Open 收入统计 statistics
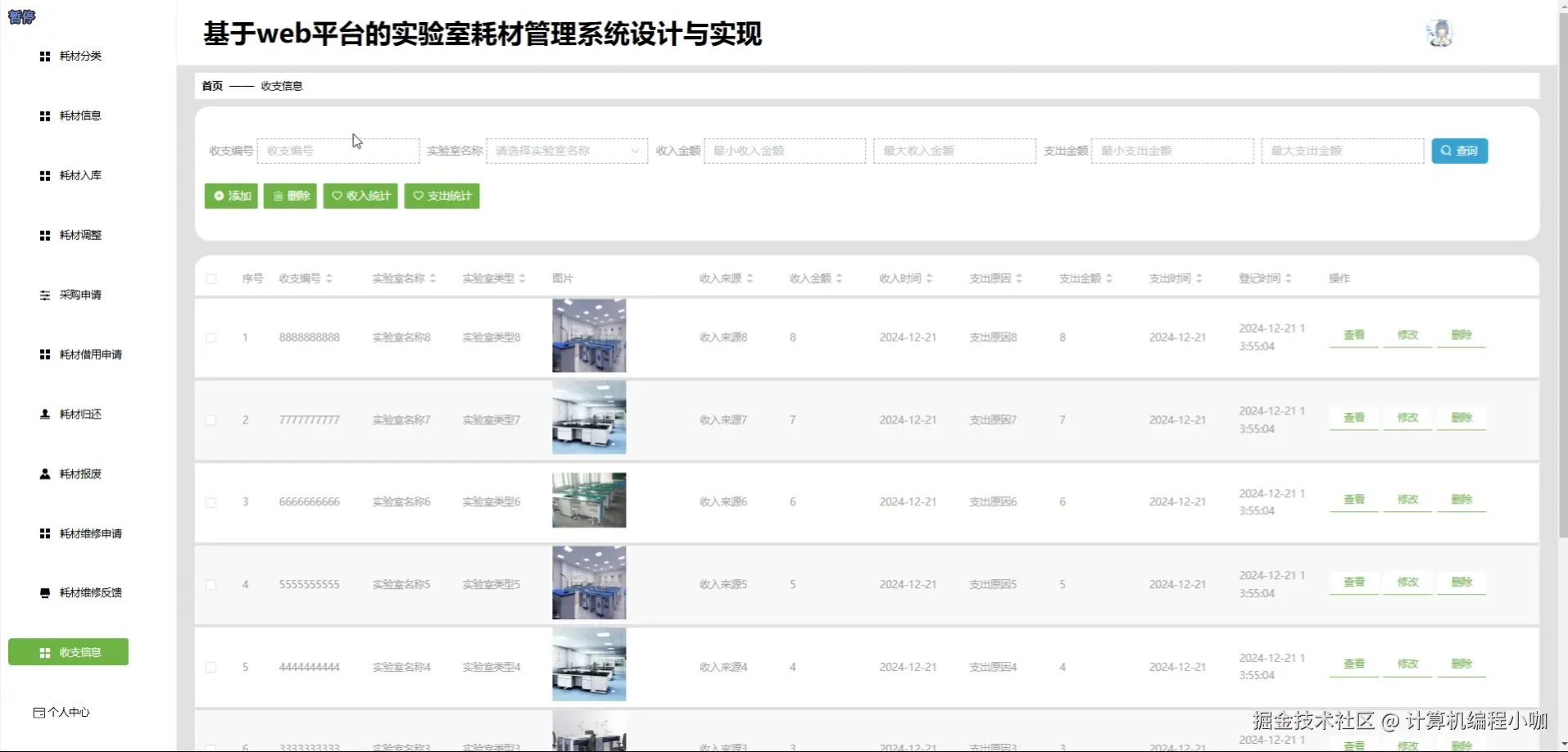Viewport: 1568px width, 752px height. coord(360,196)
